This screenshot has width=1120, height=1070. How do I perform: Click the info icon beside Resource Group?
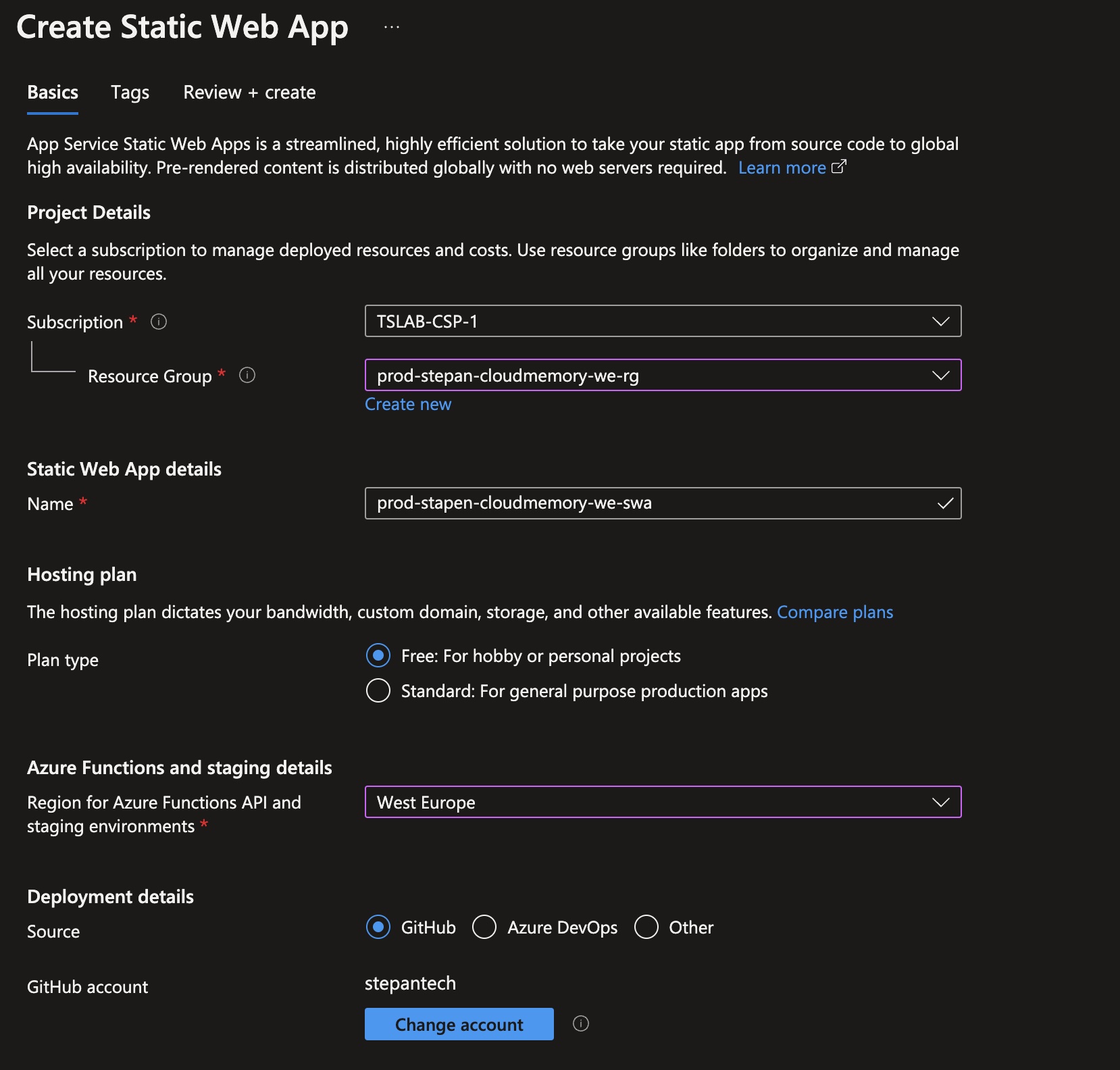247,375
